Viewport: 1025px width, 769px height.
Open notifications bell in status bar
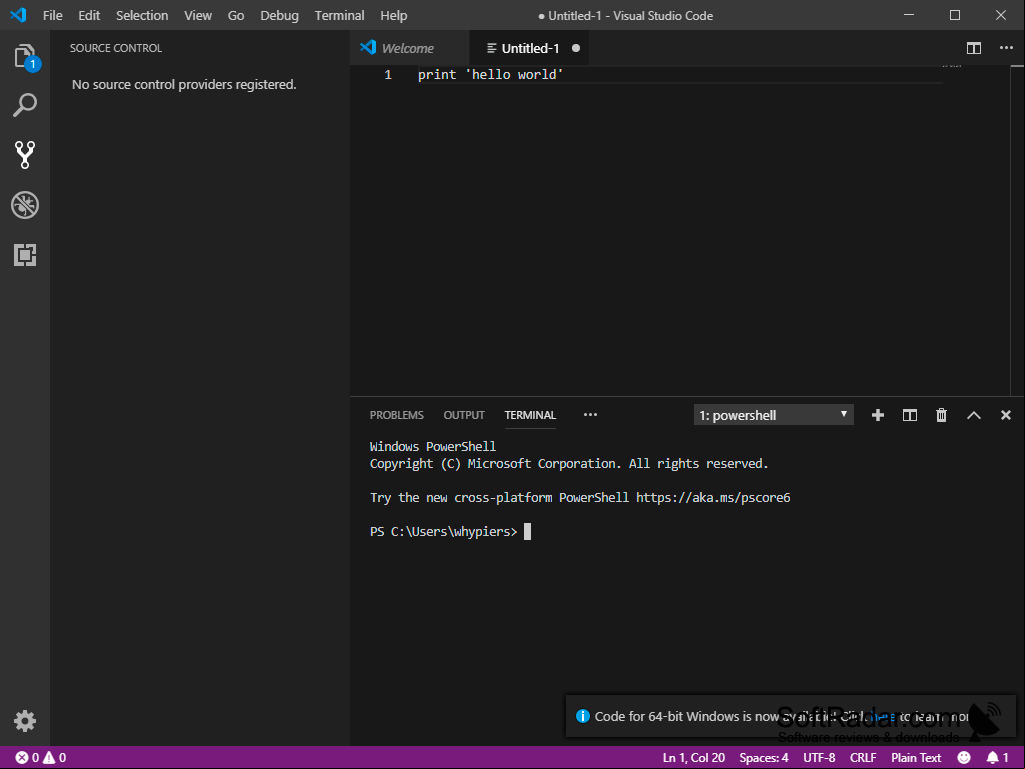pyautogui.click(x=998, y=757)
